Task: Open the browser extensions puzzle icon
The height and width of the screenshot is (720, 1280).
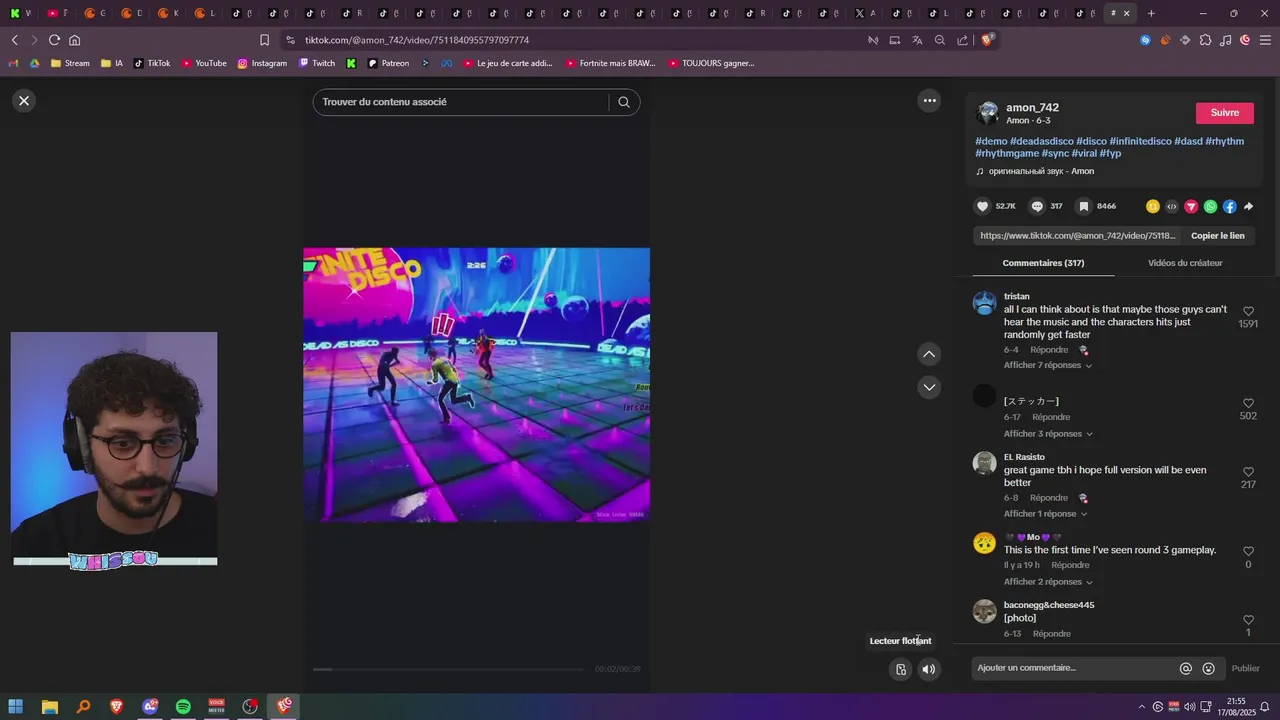Action: click(1205, 40)
